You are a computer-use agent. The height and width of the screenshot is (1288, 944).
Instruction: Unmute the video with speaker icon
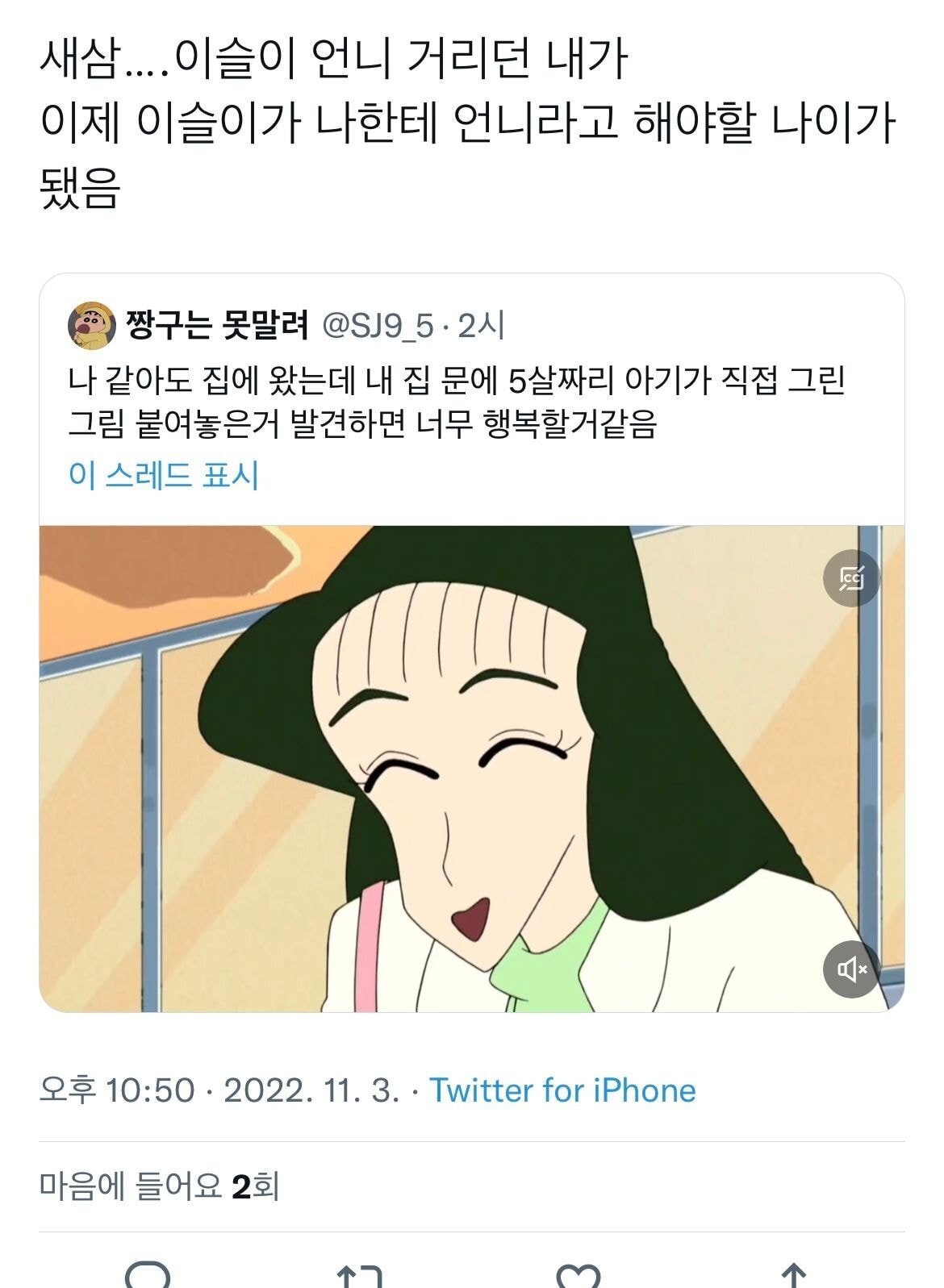[x=851, y=969]
